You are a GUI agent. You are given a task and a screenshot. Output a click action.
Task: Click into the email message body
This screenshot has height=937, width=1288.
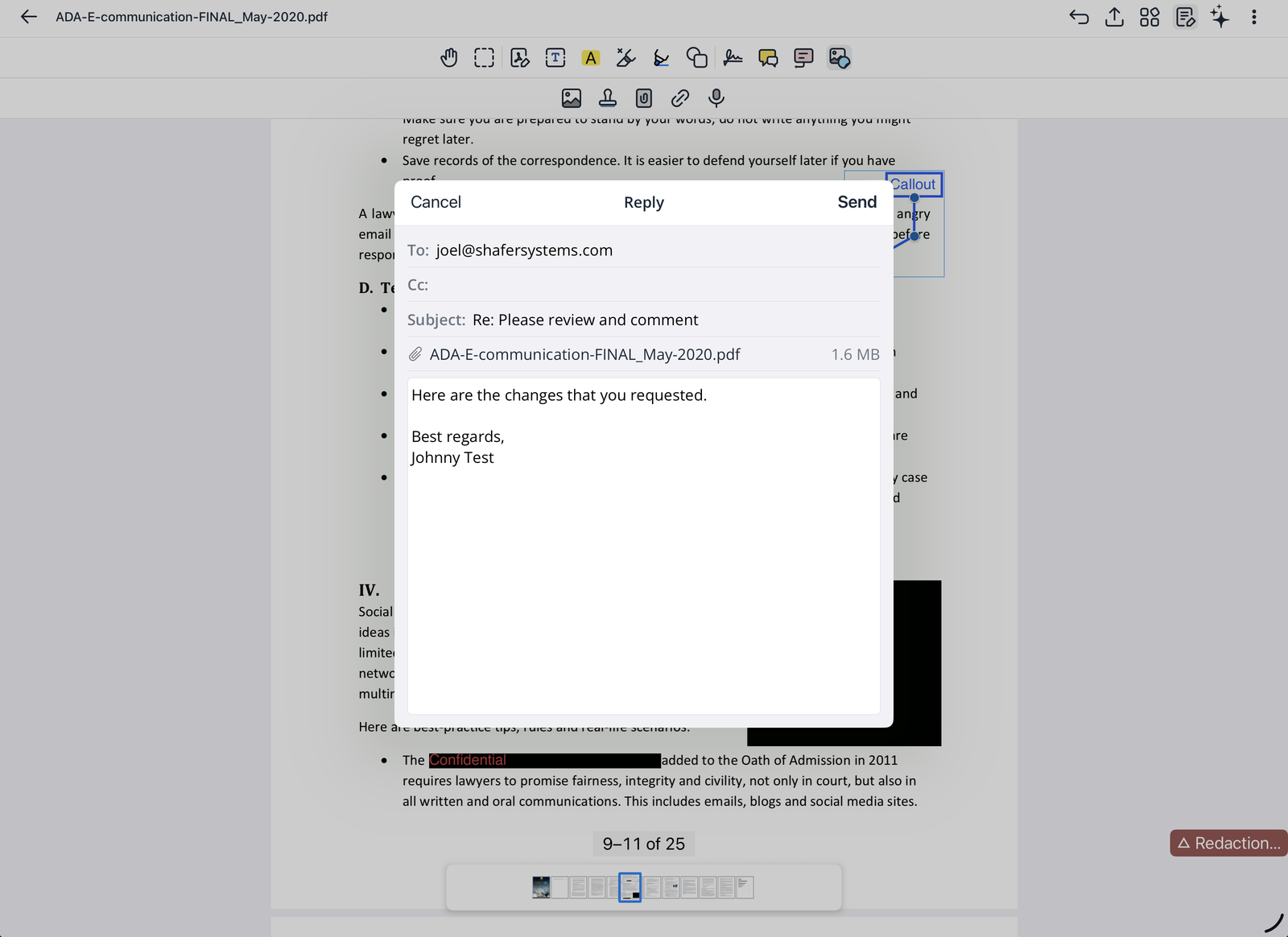(643, 546)
